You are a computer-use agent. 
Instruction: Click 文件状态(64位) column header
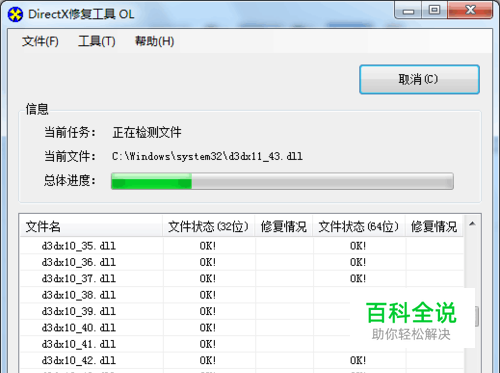point(359,227)
